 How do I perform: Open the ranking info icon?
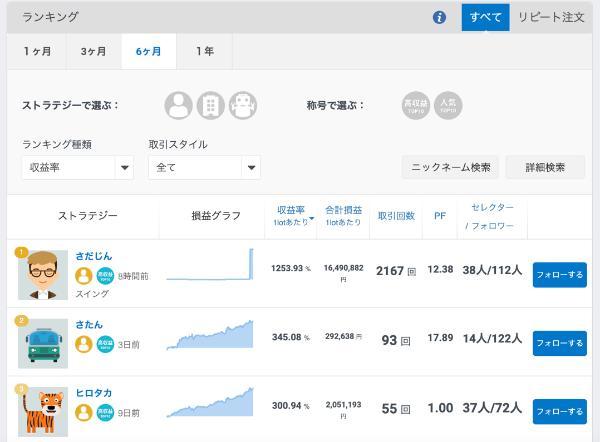pyautogui.click(x=439, y=17)
